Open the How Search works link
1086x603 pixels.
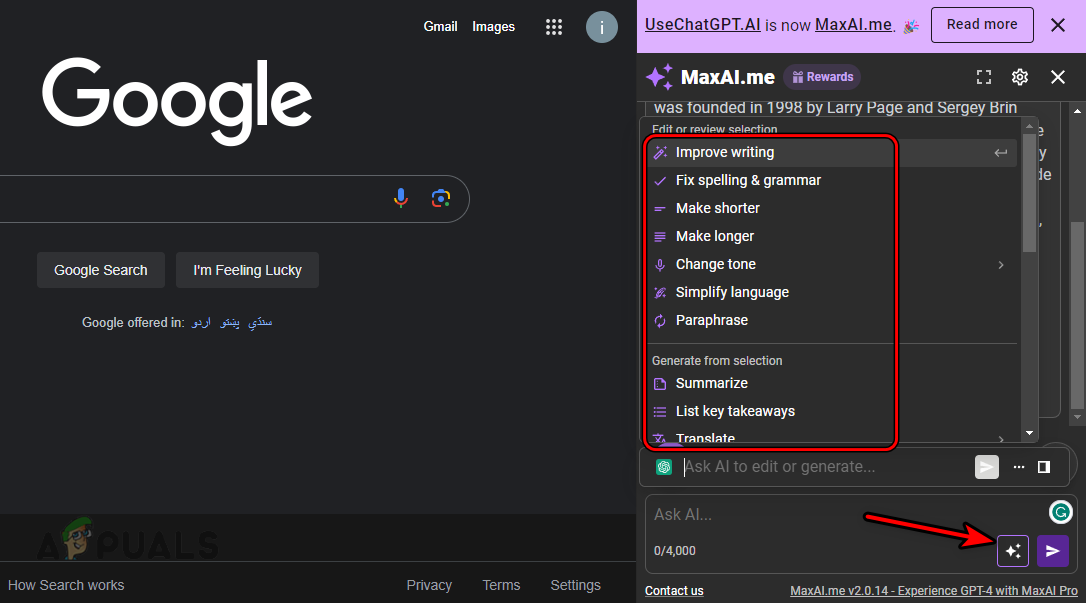[66, 585]
